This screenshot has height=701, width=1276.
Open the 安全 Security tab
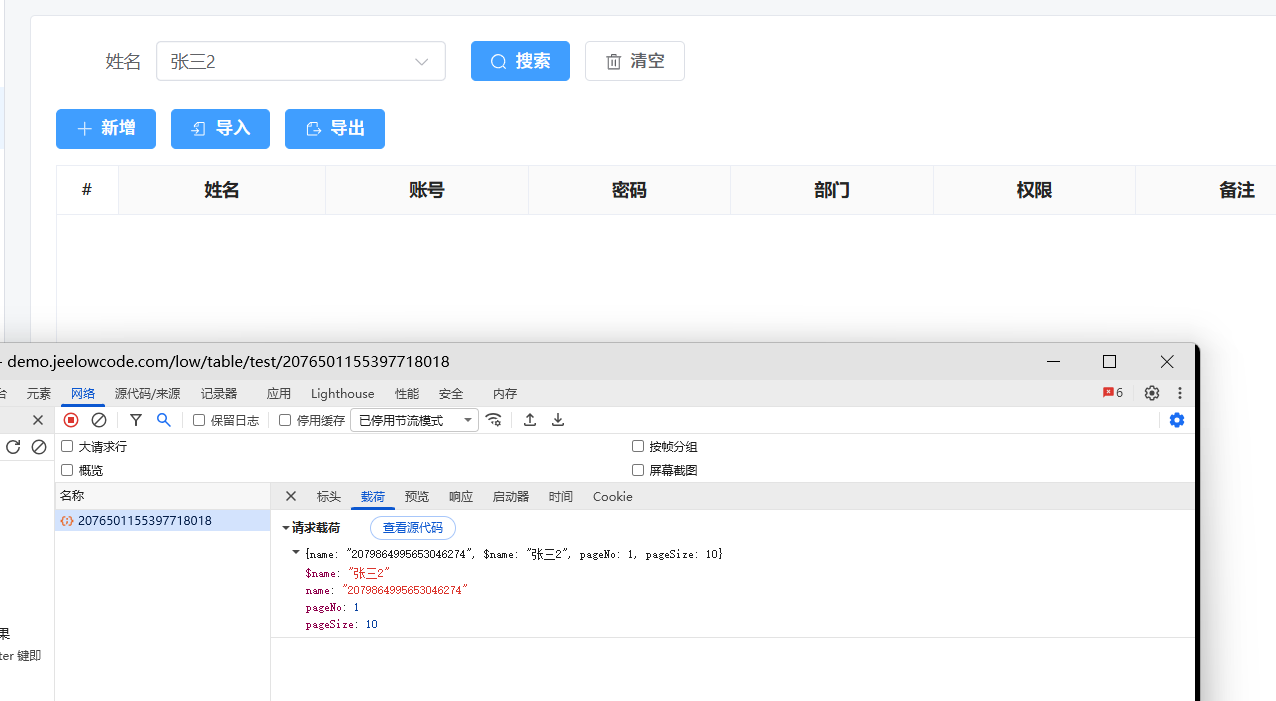point(451,393)
